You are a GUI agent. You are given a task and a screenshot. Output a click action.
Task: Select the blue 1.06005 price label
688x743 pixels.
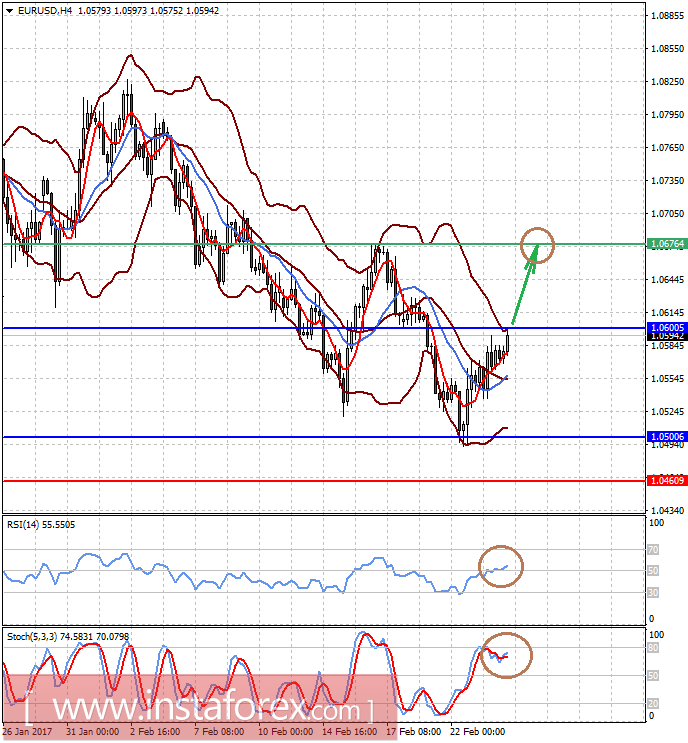coord(665,327)
